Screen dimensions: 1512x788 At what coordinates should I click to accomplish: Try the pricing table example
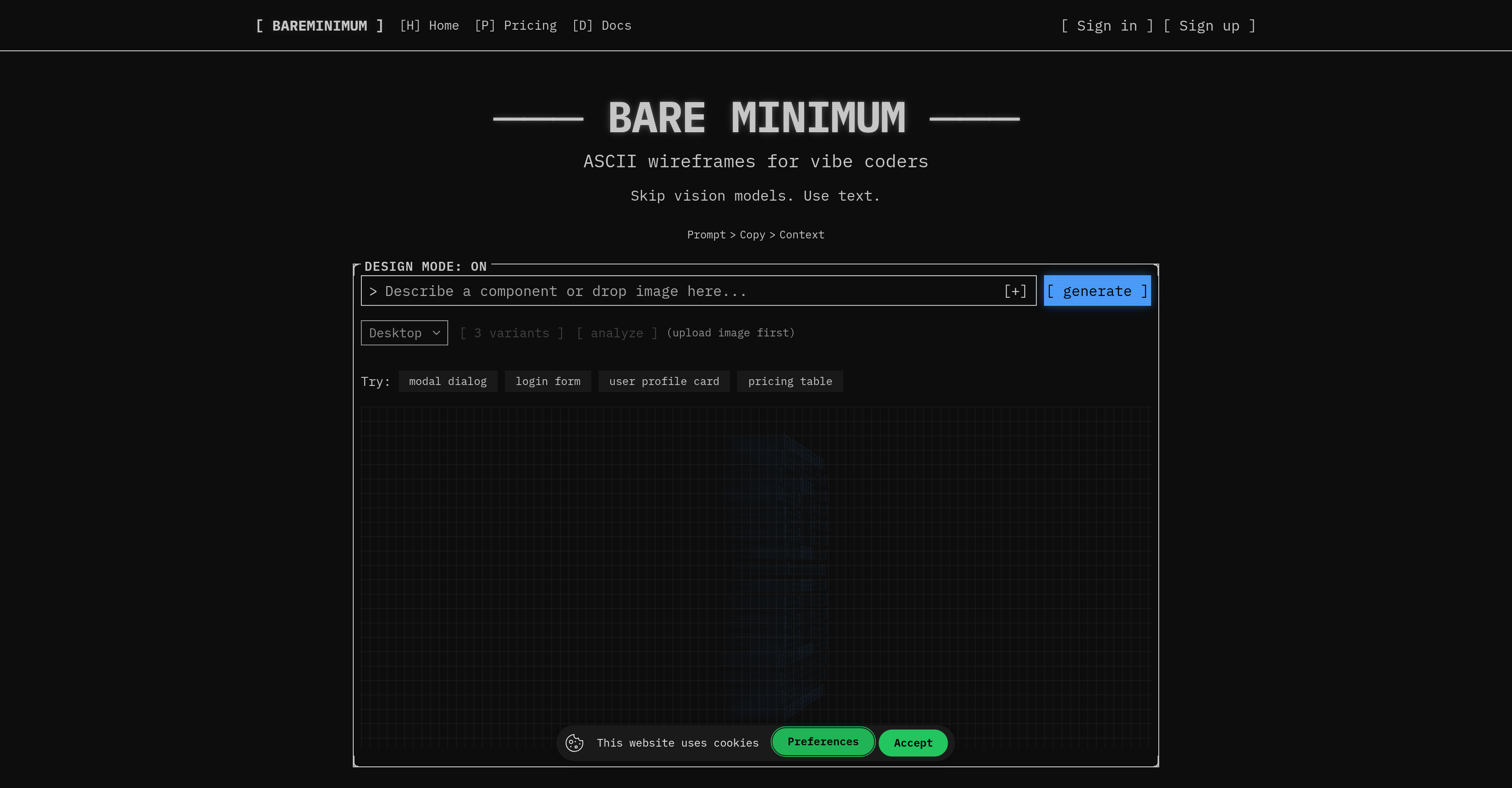pyautogui.click(x=790, y=381)
